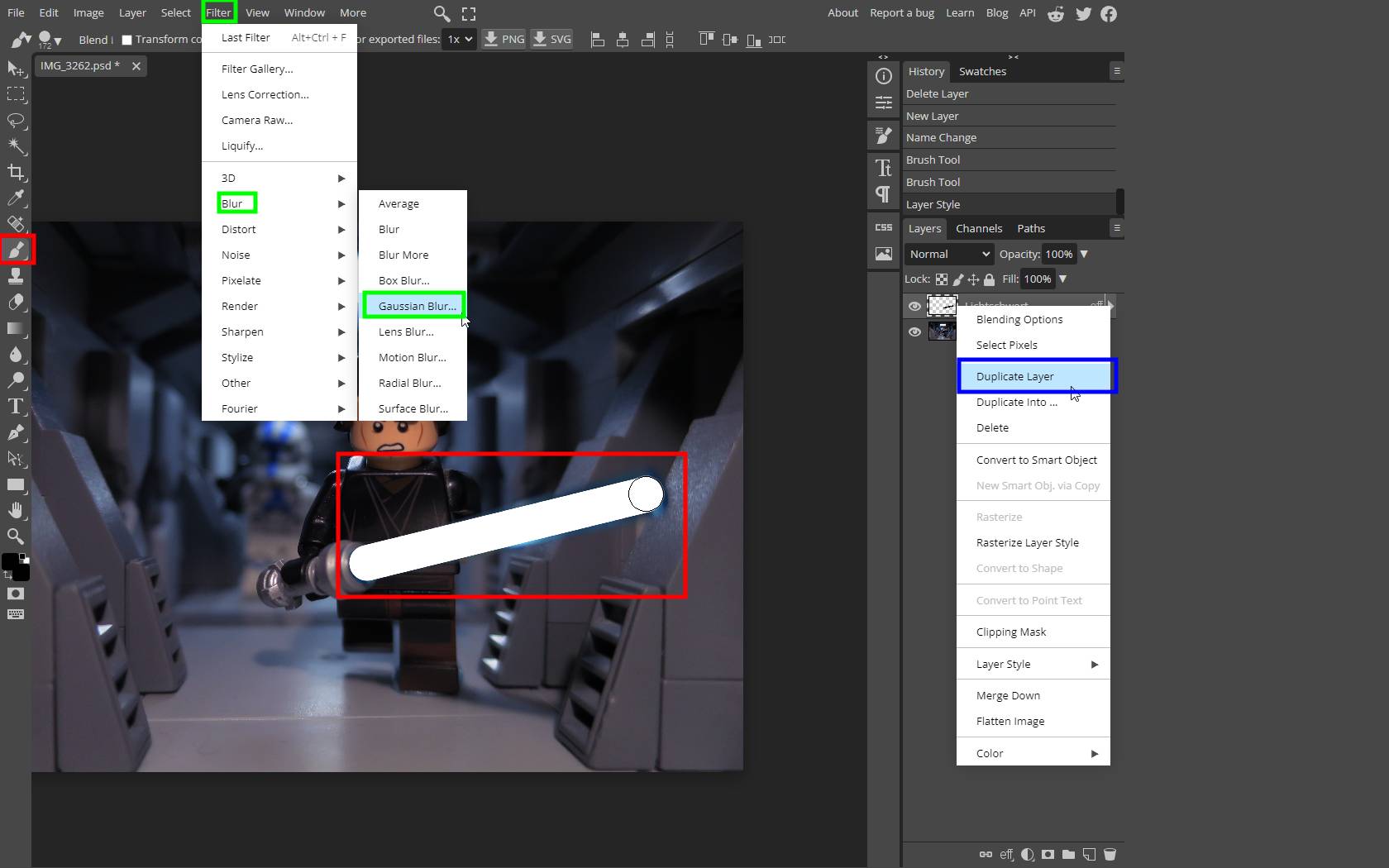Toggle the Transform controls checkbox
Viewport: 1389px width, 868px height.
[126, 40]
